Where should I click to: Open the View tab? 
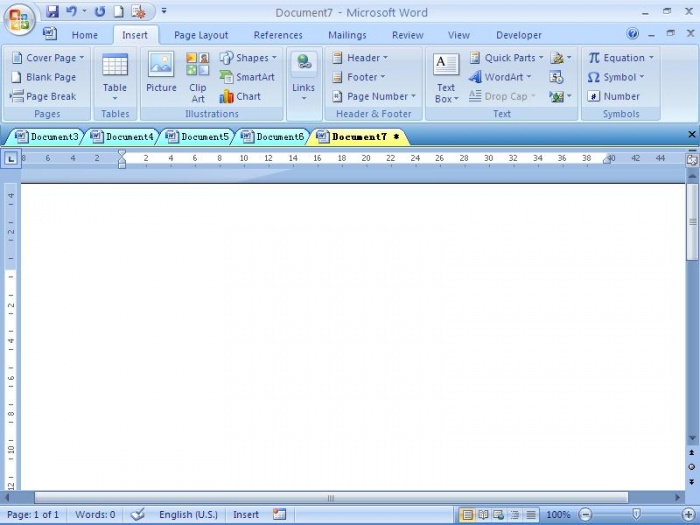point(458,35)
